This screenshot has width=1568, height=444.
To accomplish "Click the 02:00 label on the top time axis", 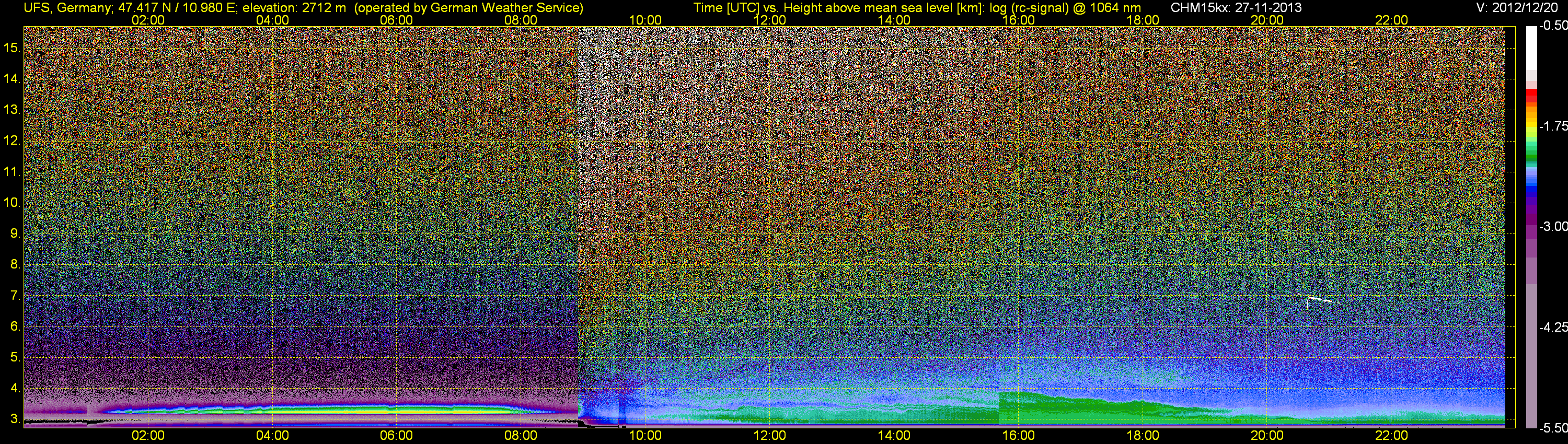I will pos(148,20).
